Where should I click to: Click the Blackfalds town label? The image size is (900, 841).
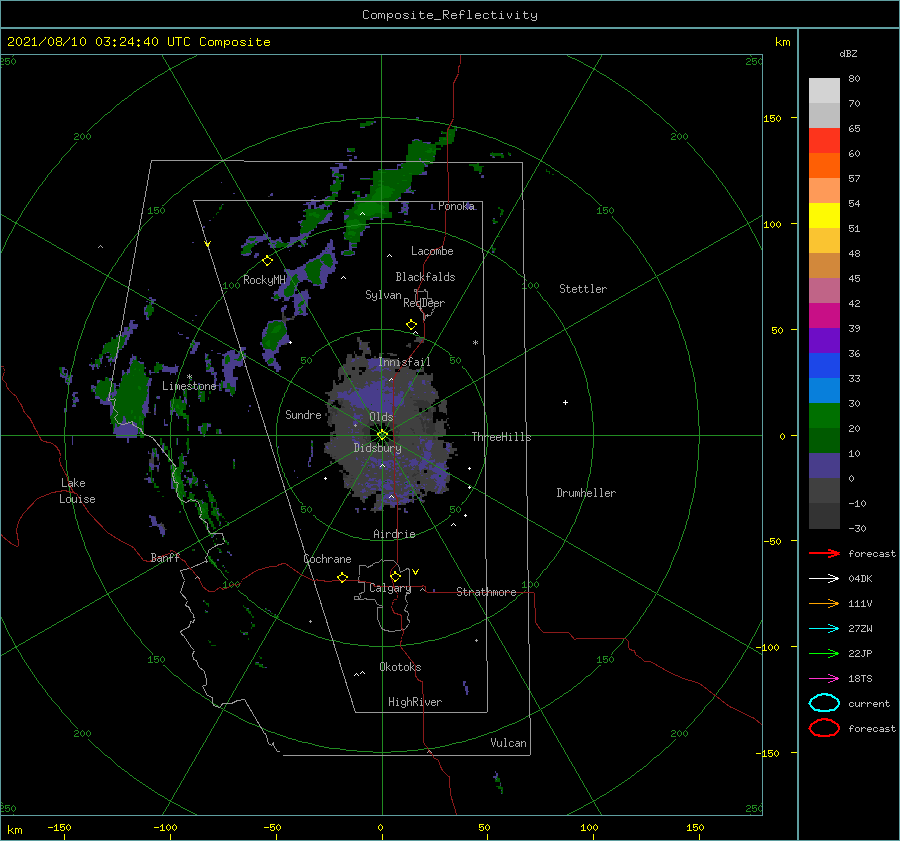[x=425, y=277]
